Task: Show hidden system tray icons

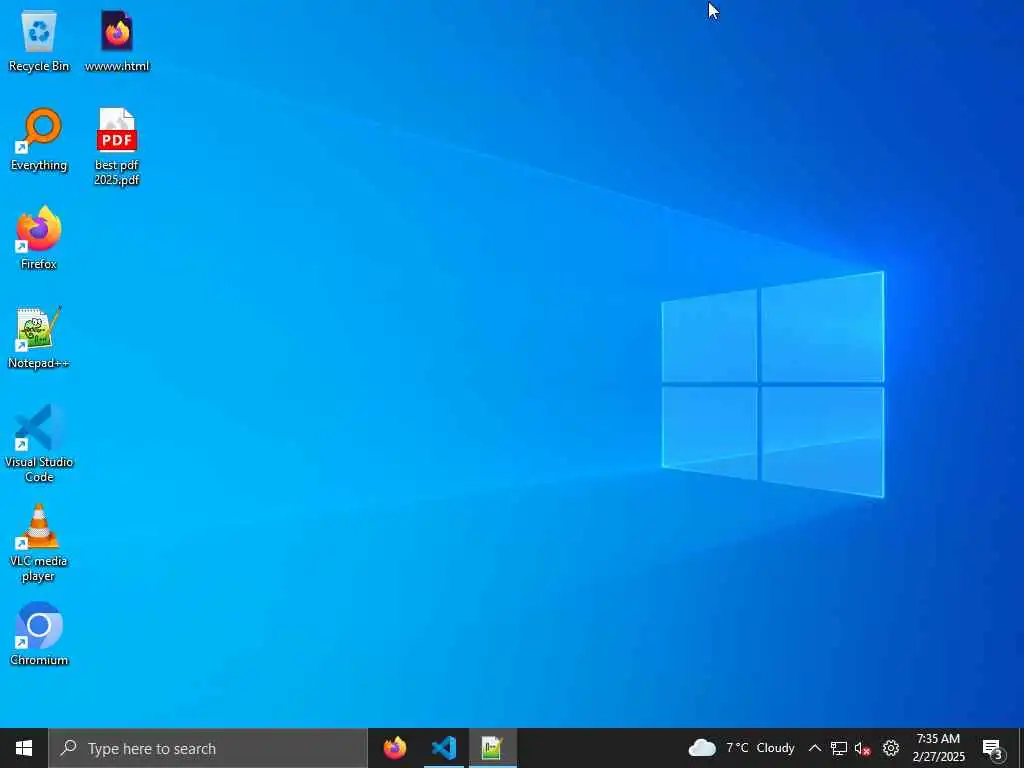Action: pos(814,748)
